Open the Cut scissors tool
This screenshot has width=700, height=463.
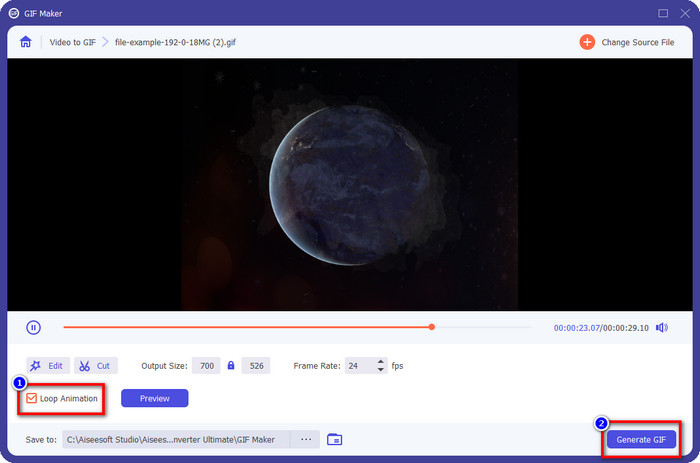pos(96,366)
